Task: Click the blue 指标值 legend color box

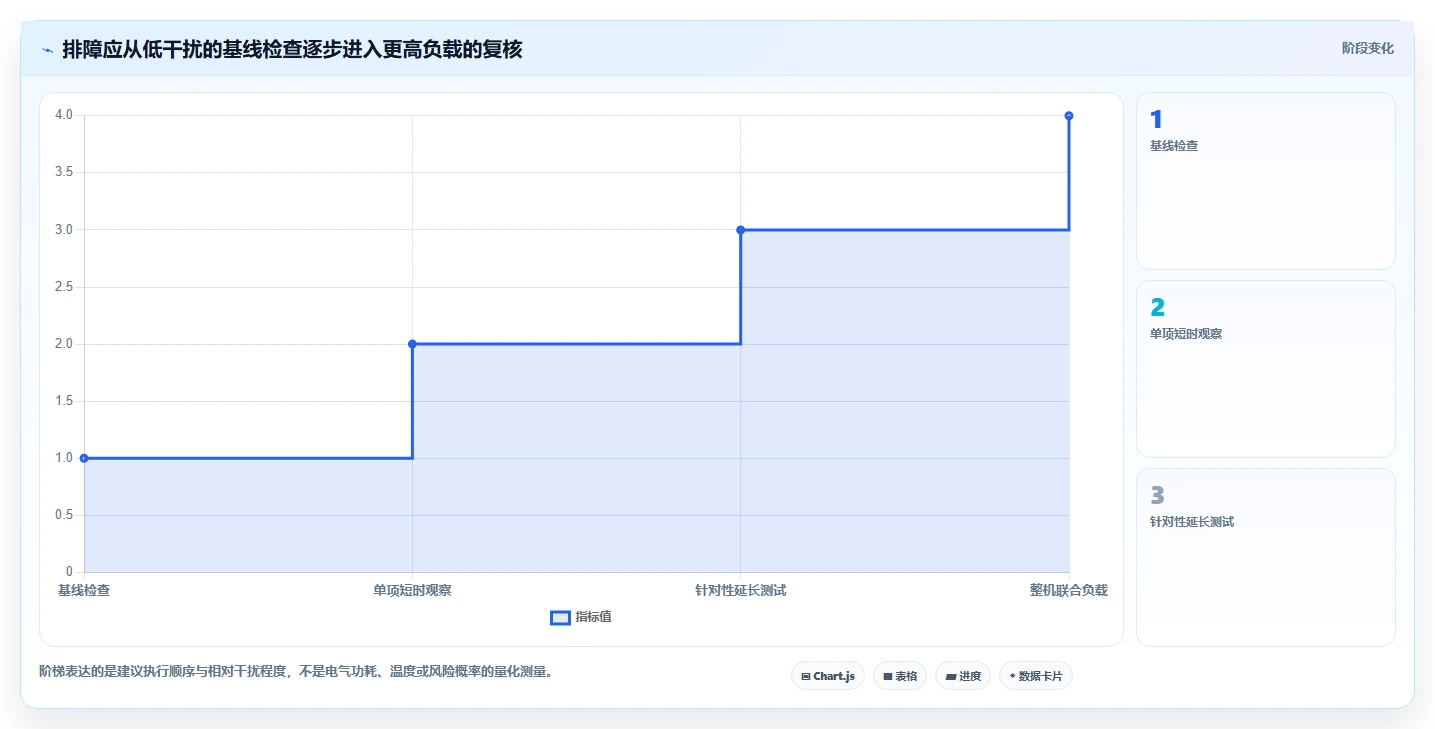Action: point(560,617)
